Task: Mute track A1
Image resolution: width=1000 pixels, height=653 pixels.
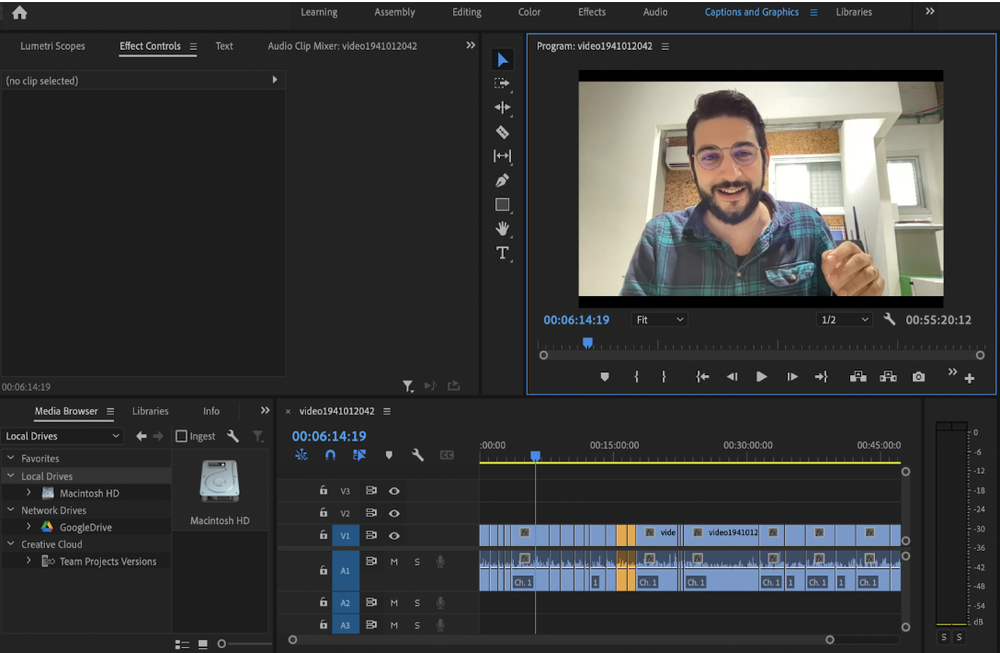Action: point(394,562)
